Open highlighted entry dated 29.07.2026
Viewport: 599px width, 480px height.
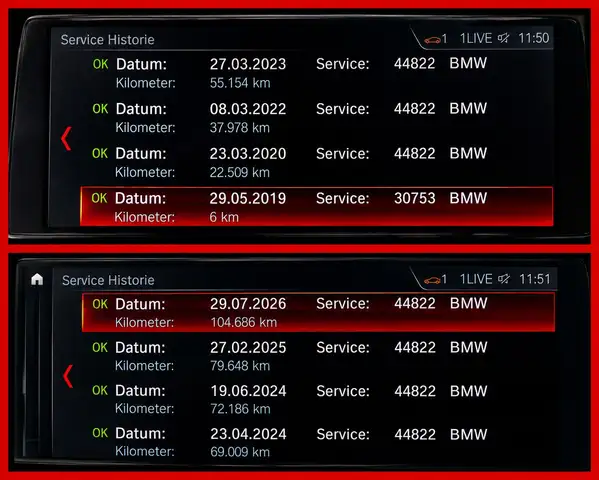[x=318, y=312]
